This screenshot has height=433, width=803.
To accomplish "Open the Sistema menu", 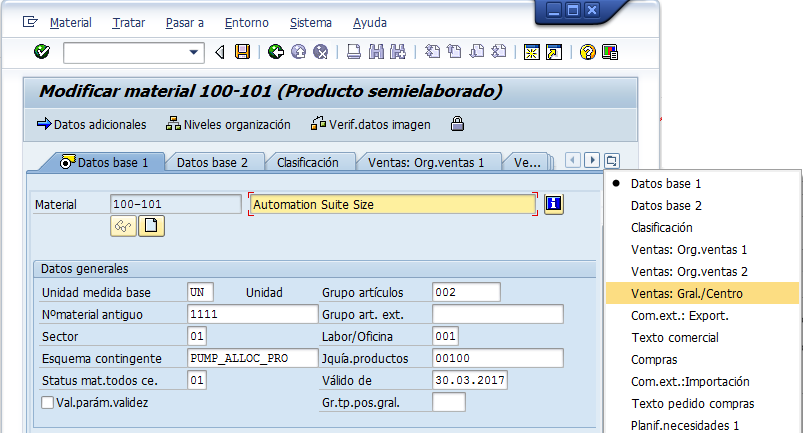I will pyautogui.click(x=310, y=23).
